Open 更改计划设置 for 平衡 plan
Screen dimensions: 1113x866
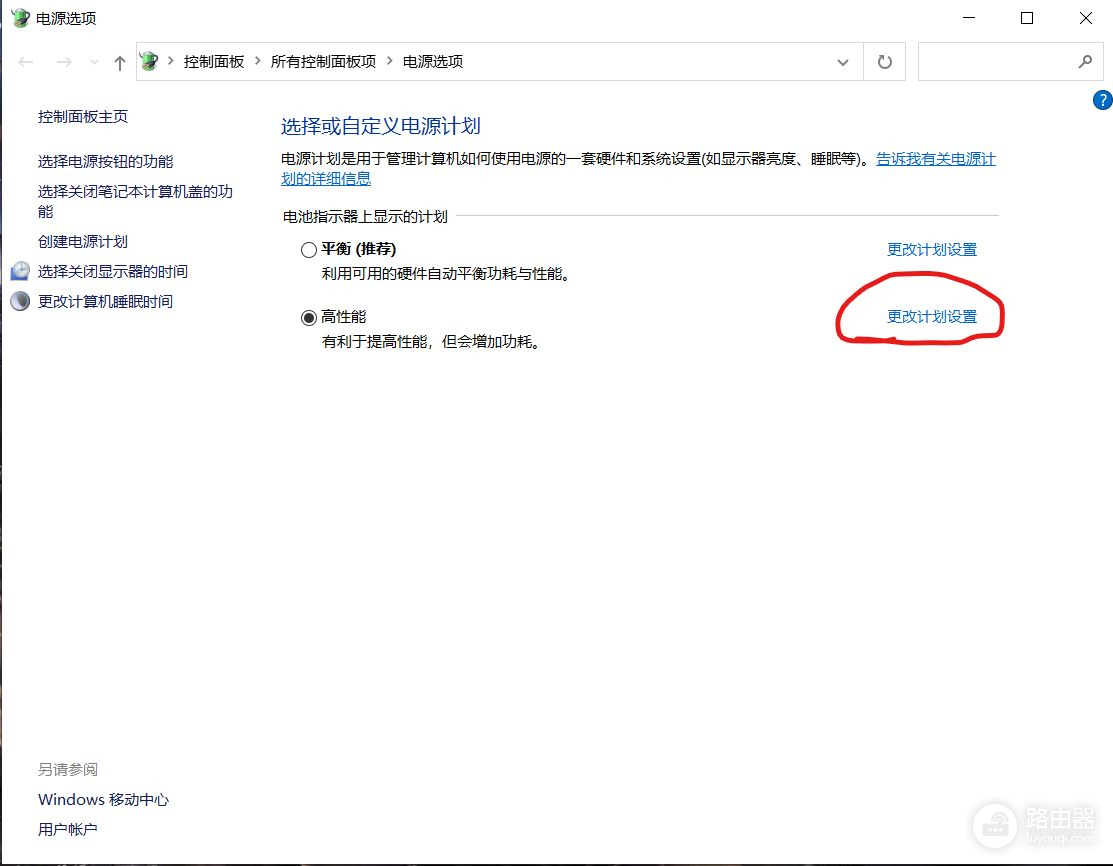pos(931,250)
